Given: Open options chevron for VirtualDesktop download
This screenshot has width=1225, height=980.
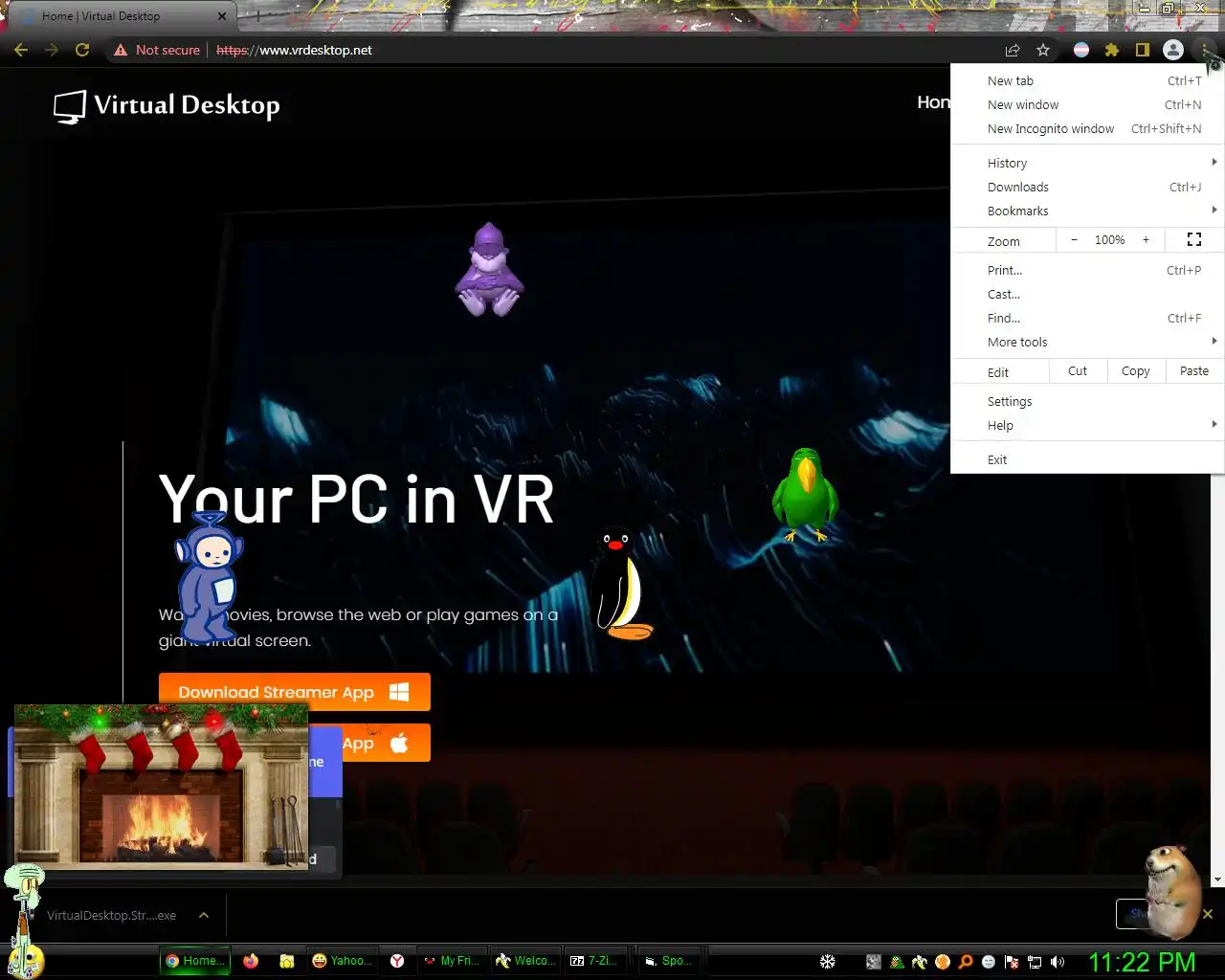Looking at the screenshot, I should click(x=204, y=915).
